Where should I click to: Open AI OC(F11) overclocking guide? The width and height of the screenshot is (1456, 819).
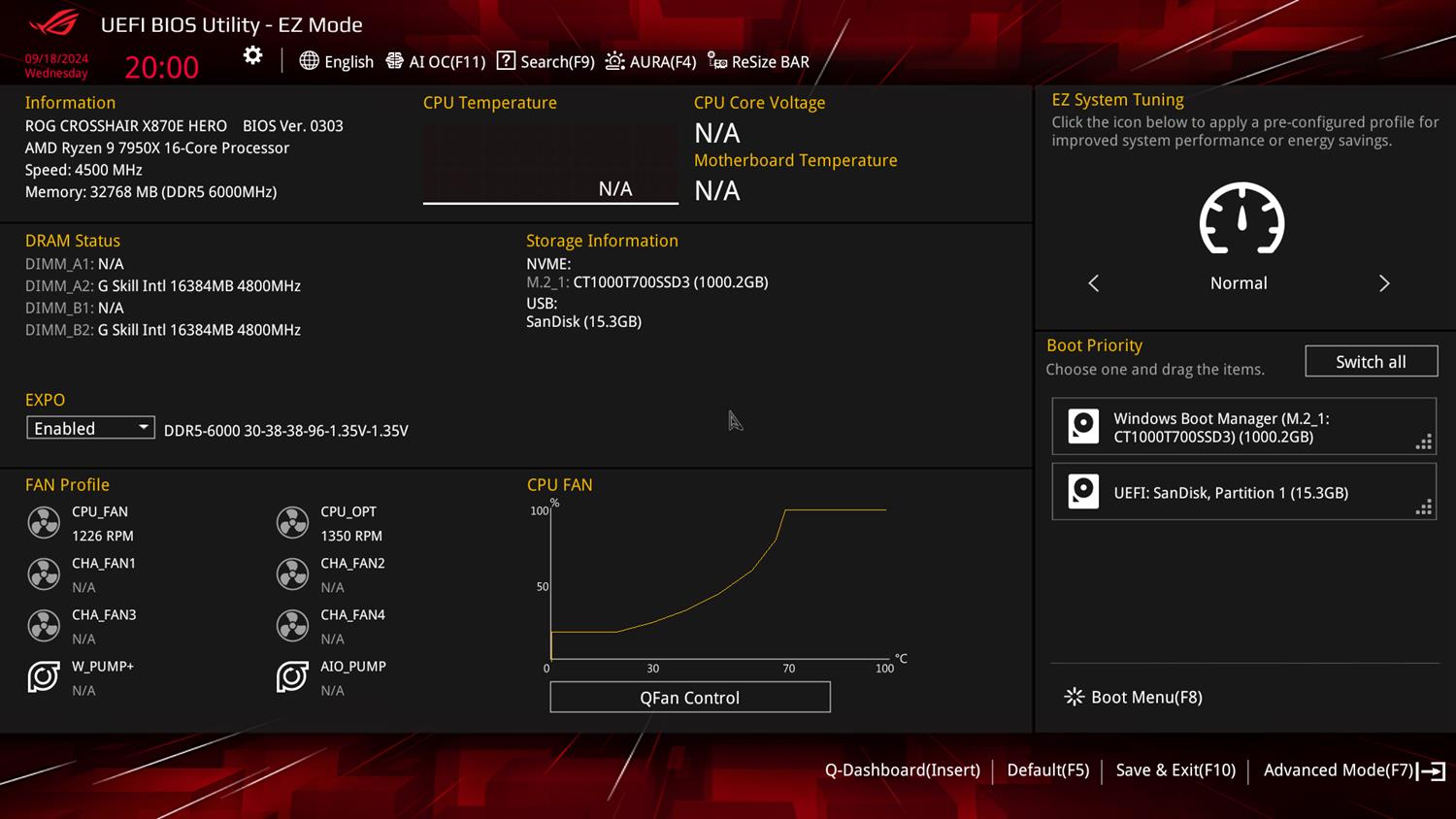(436, 61)
